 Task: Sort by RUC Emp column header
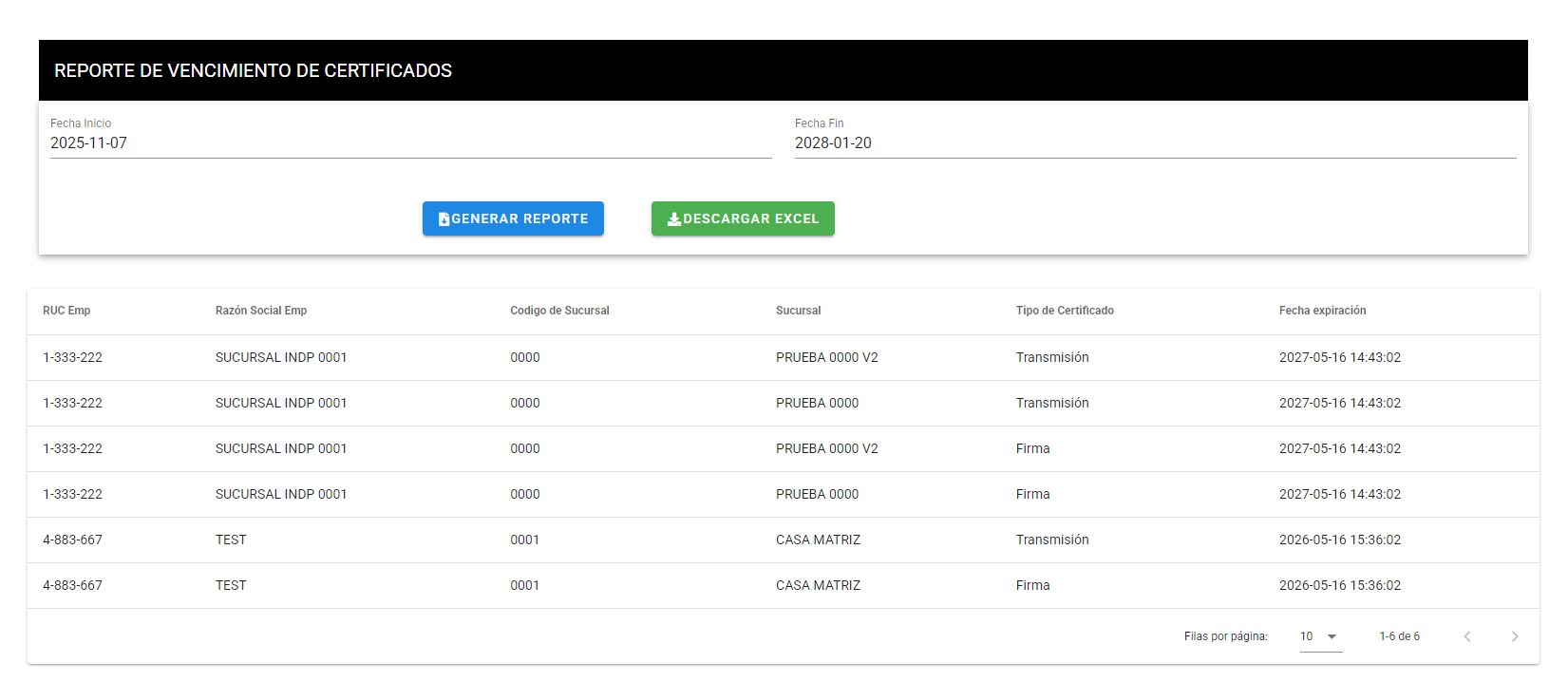[x=66, y=311]
